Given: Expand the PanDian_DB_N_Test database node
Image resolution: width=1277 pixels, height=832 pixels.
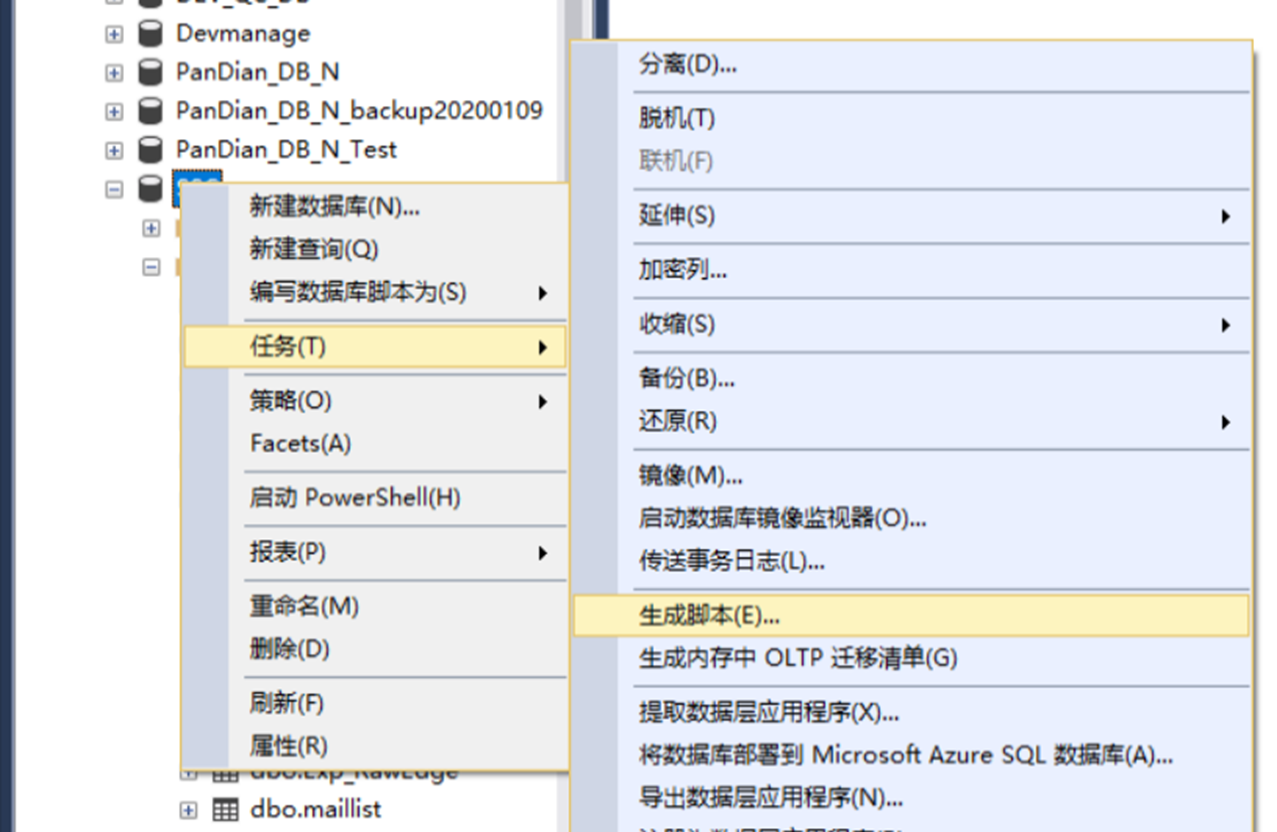Looking at the screenshot, I should 114,151.
